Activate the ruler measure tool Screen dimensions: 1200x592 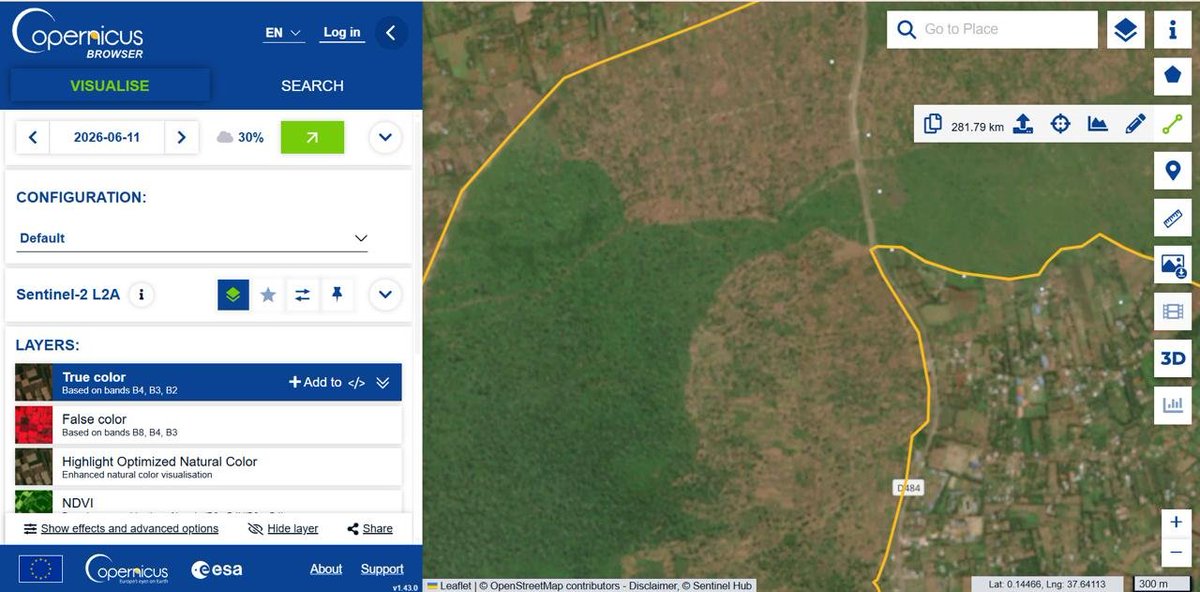1173,217
